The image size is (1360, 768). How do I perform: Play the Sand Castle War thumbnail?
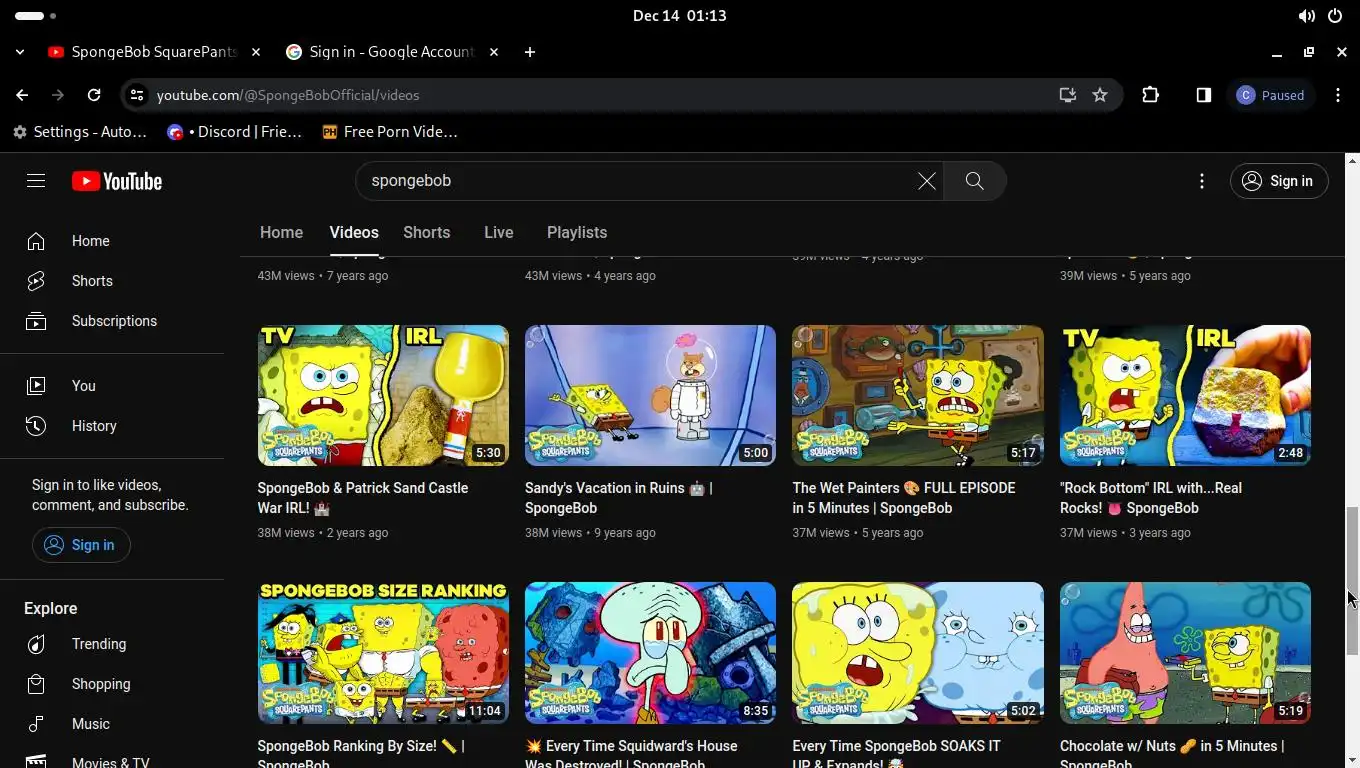click(383, 395)
